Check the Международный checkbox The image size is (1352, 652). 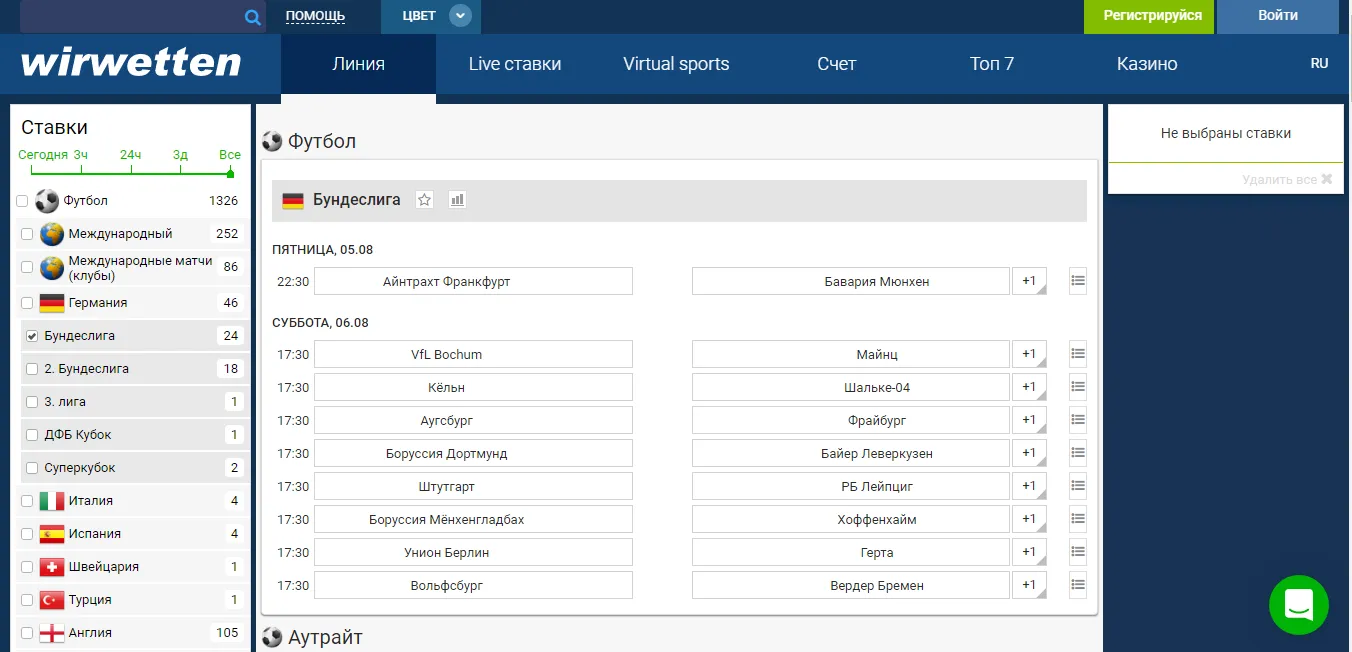point(27,234)
